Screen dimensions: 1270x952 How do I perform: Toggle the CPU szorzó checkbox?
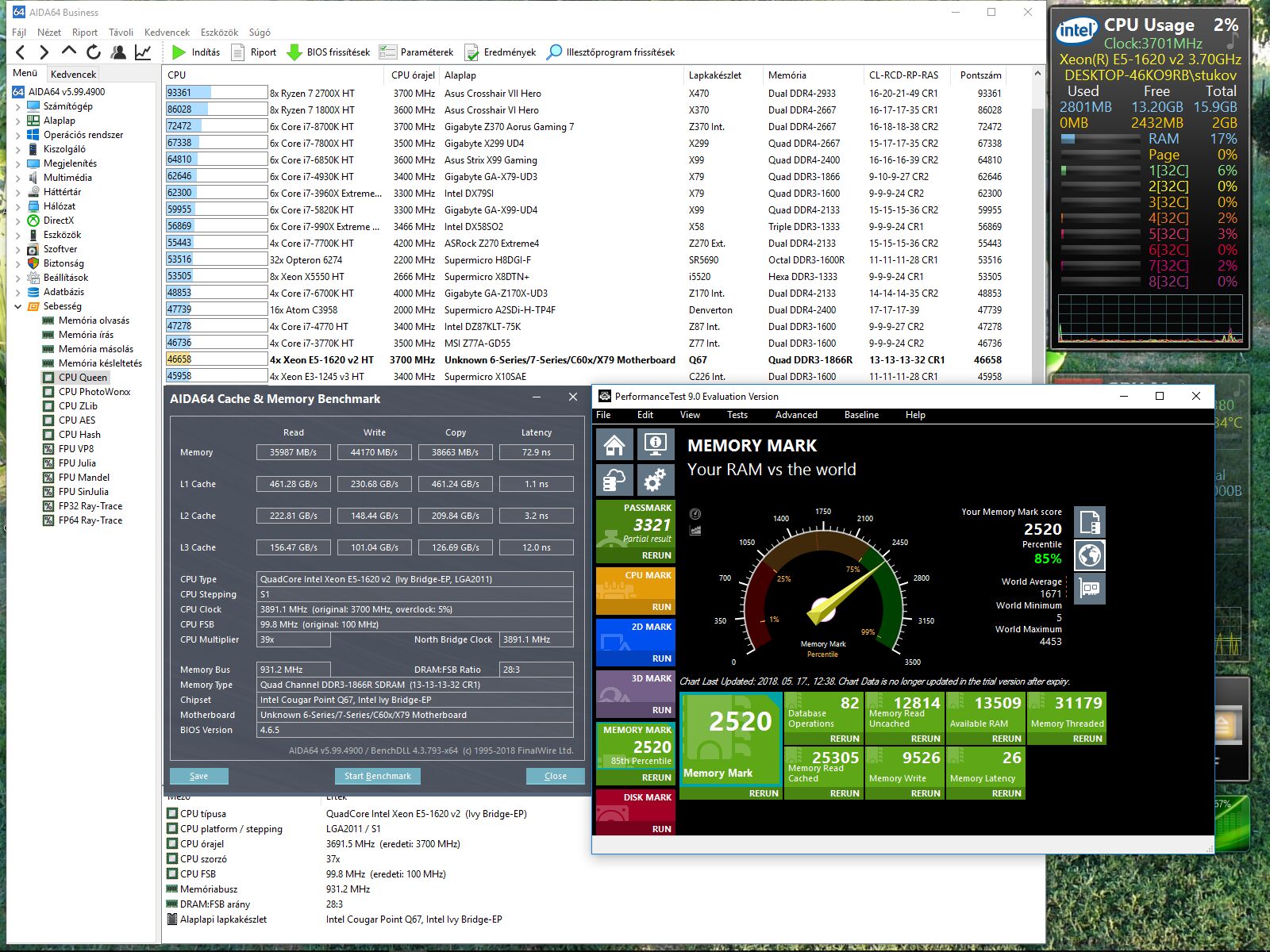pos(172,859)
